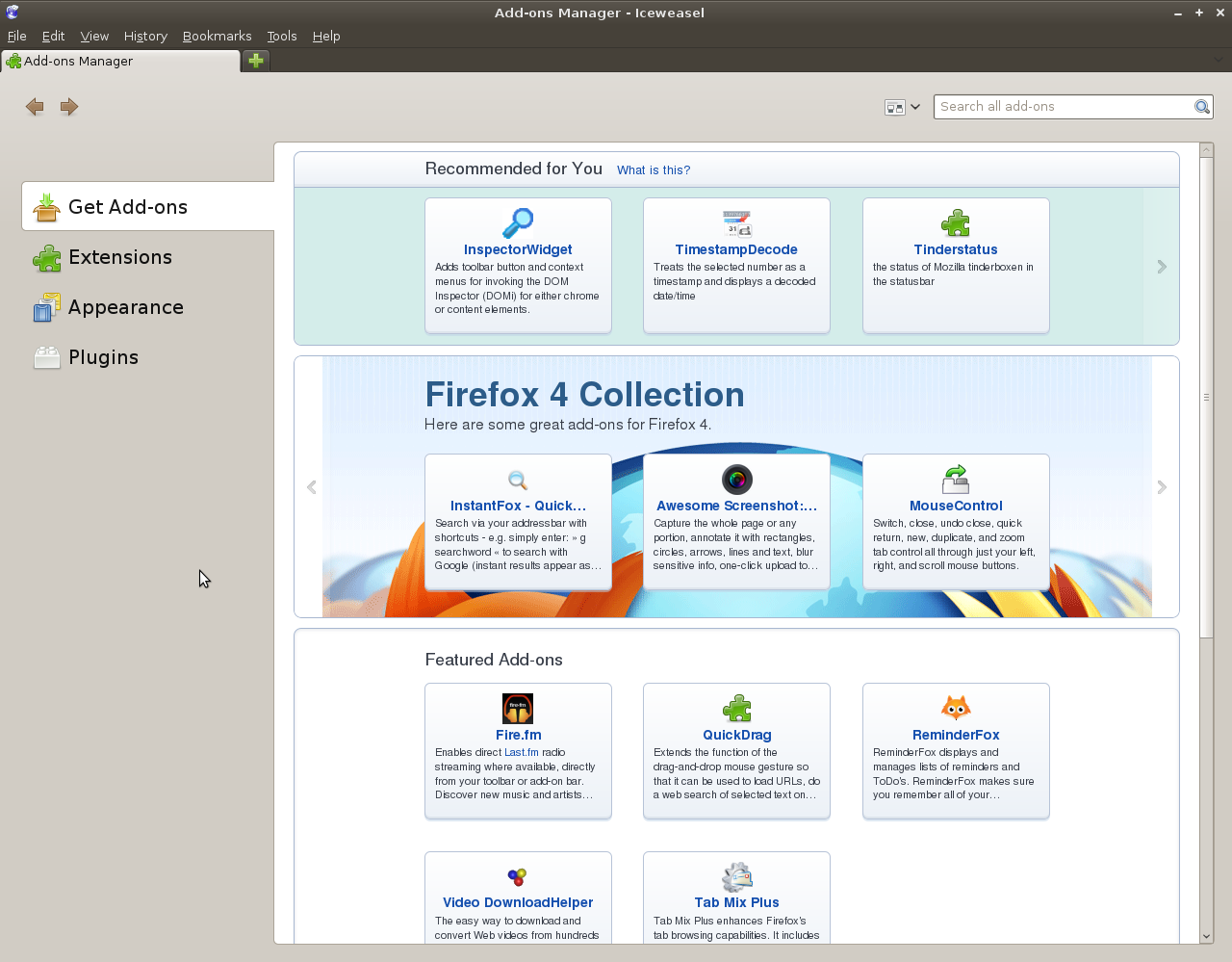
Task: Open the What is this? link
Action: tap(654, 169)
